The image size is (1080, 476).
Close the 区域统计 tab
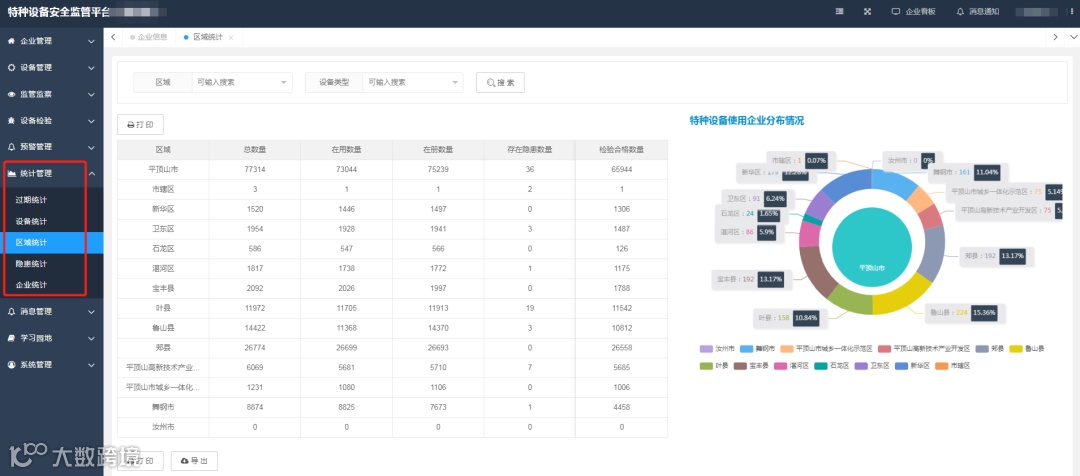coord(231,37)
